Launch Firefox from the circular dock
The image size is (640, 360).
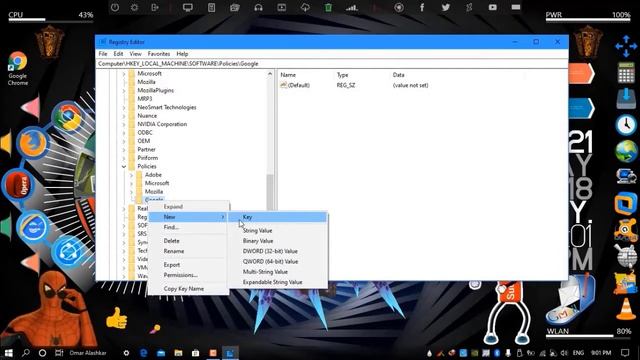(32, 143)
